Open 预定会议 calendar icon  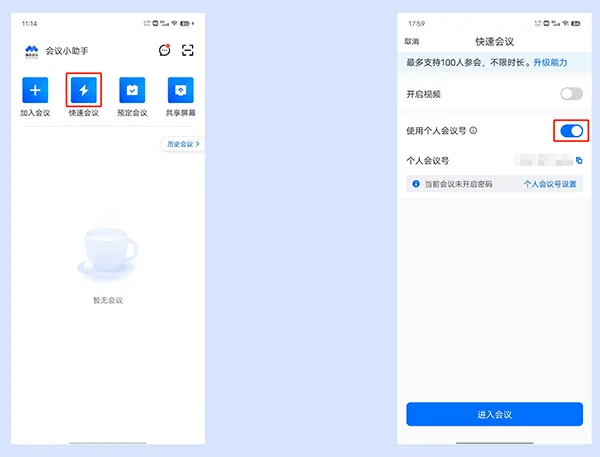coord(132,90)
